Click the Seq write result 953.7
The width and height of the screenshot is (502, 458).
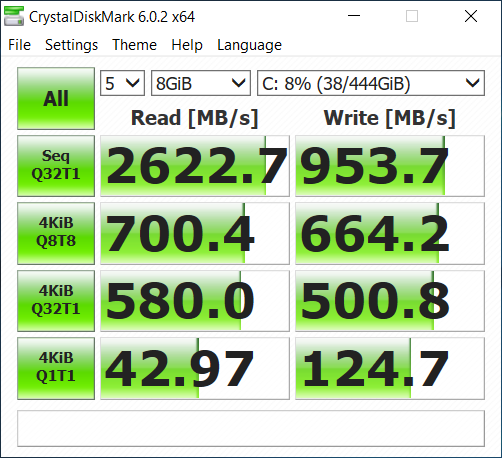click(390, 166)
